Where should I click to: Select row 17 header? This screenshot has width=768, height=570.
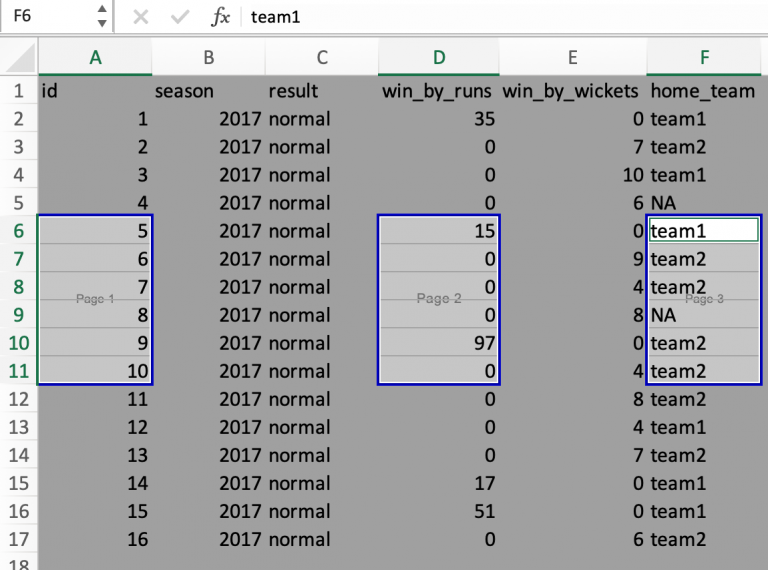[19, 539]
